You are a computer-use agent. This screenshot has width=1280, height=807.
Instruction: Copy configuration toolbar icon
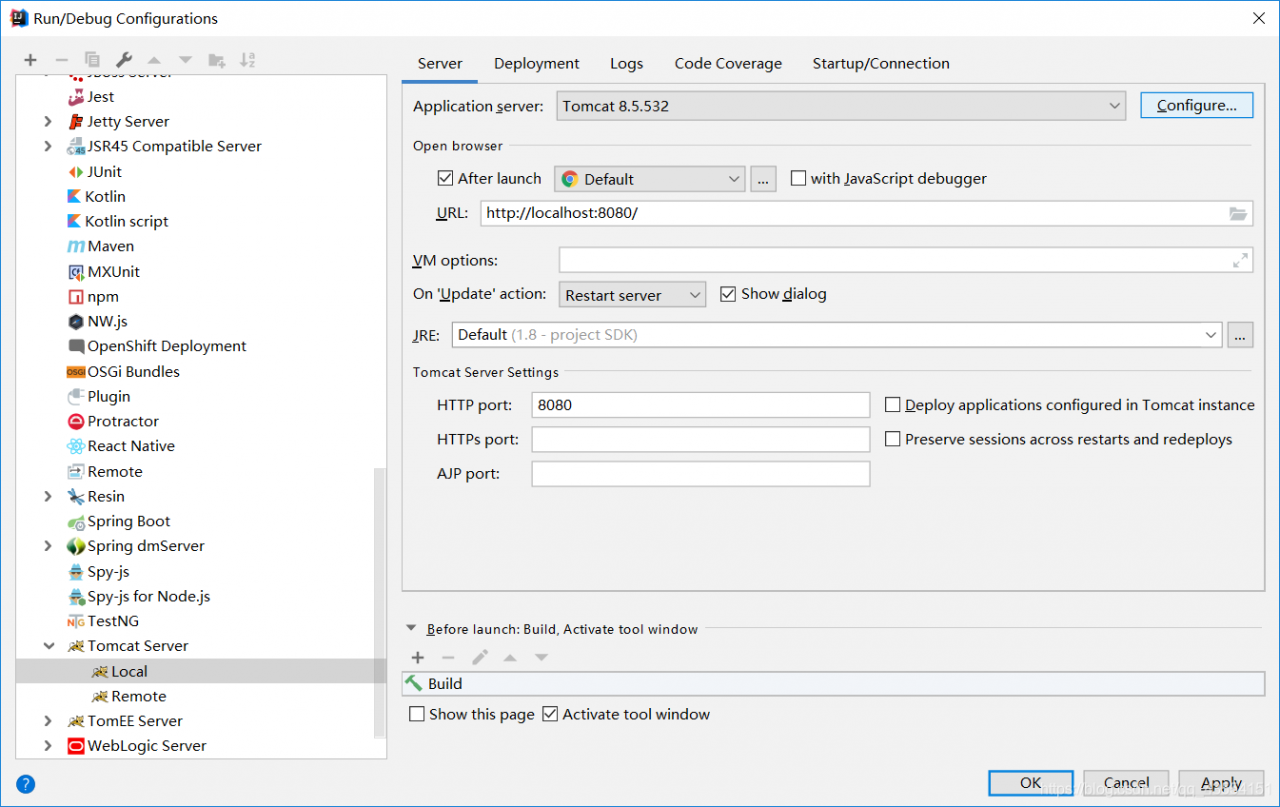pyautogui.click(x=92, y=60)
